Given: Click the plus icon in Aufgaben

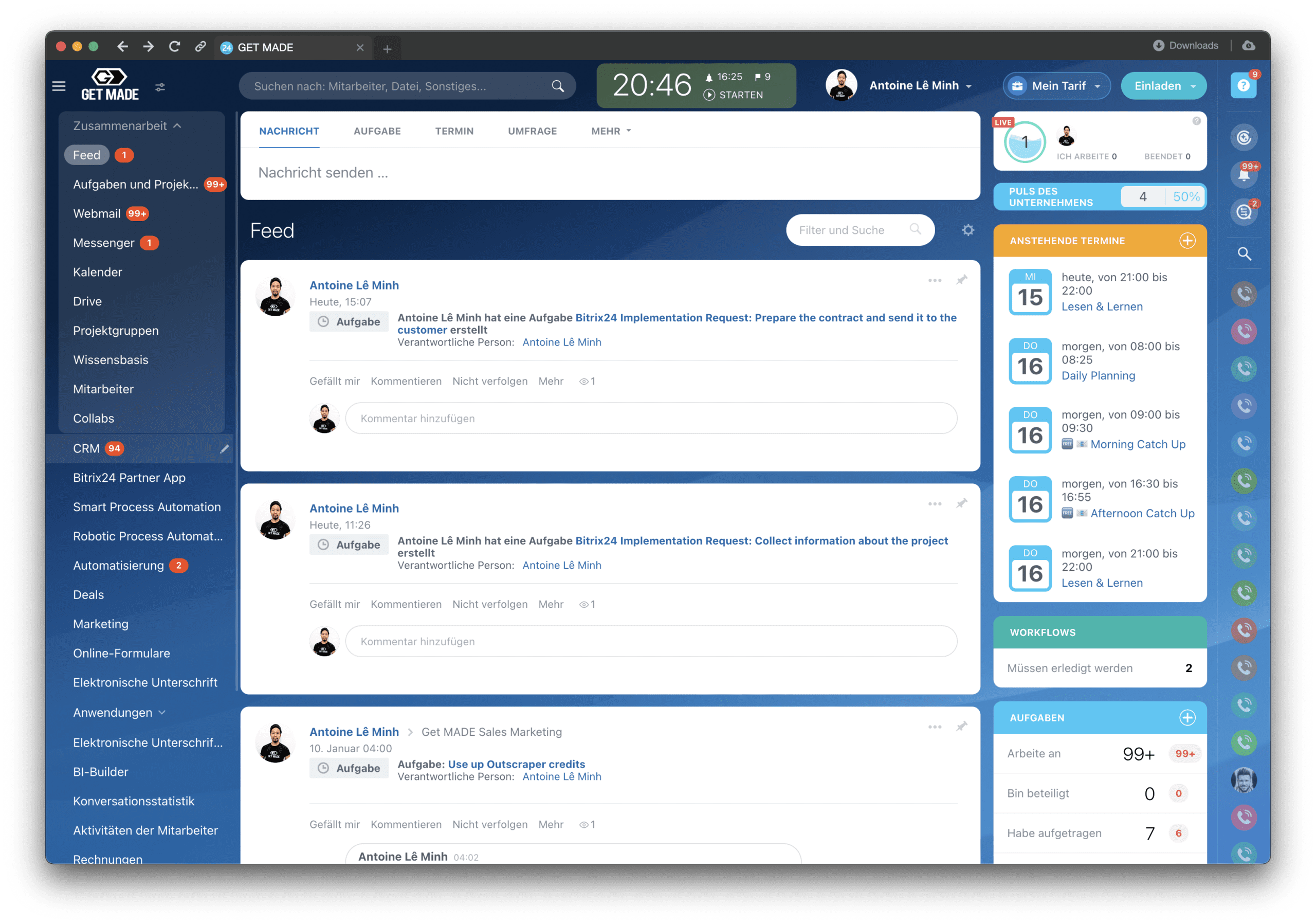Looking at the screenshot, I should (1187, 718).
